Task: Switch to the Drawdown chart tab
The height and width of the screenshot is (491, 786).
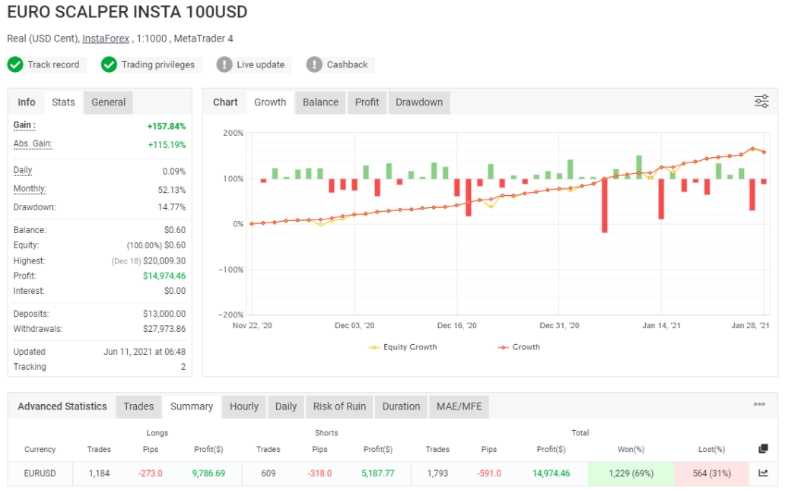Action: pyautogui.click(x=419, y=102)
